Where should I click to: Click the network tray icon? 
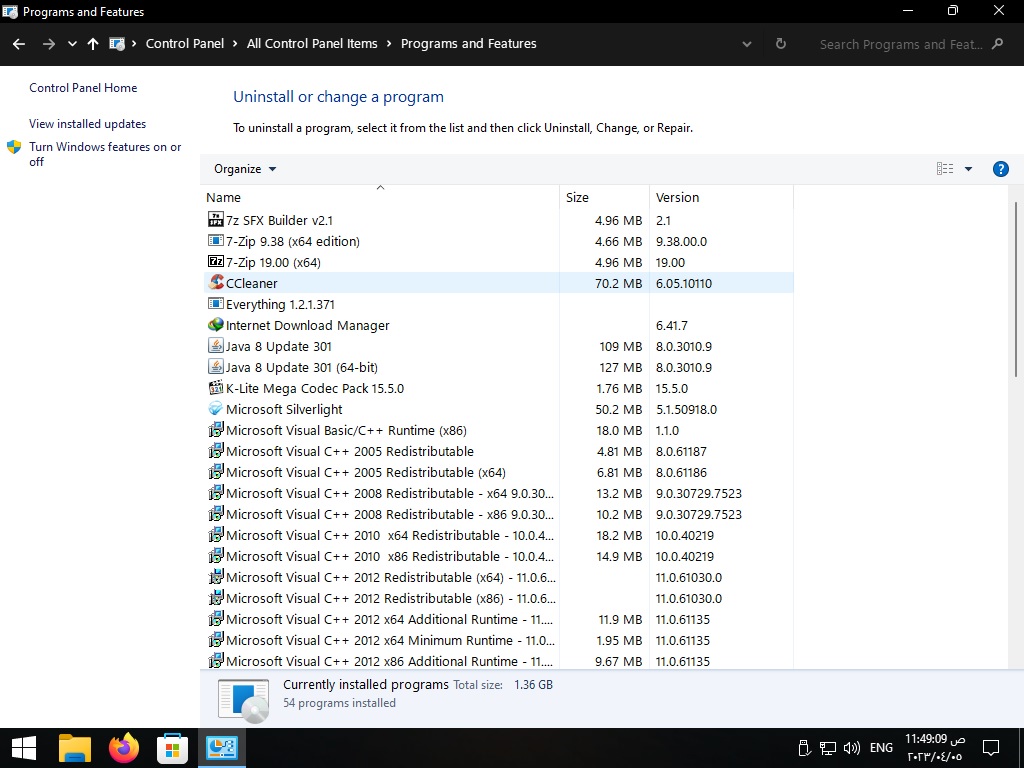tap(828, 748)
